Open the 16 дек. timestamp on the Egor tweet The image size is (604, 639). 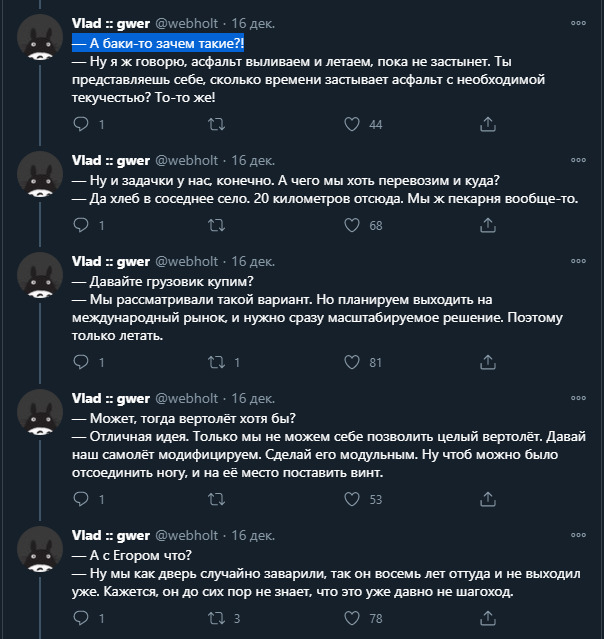254,535
